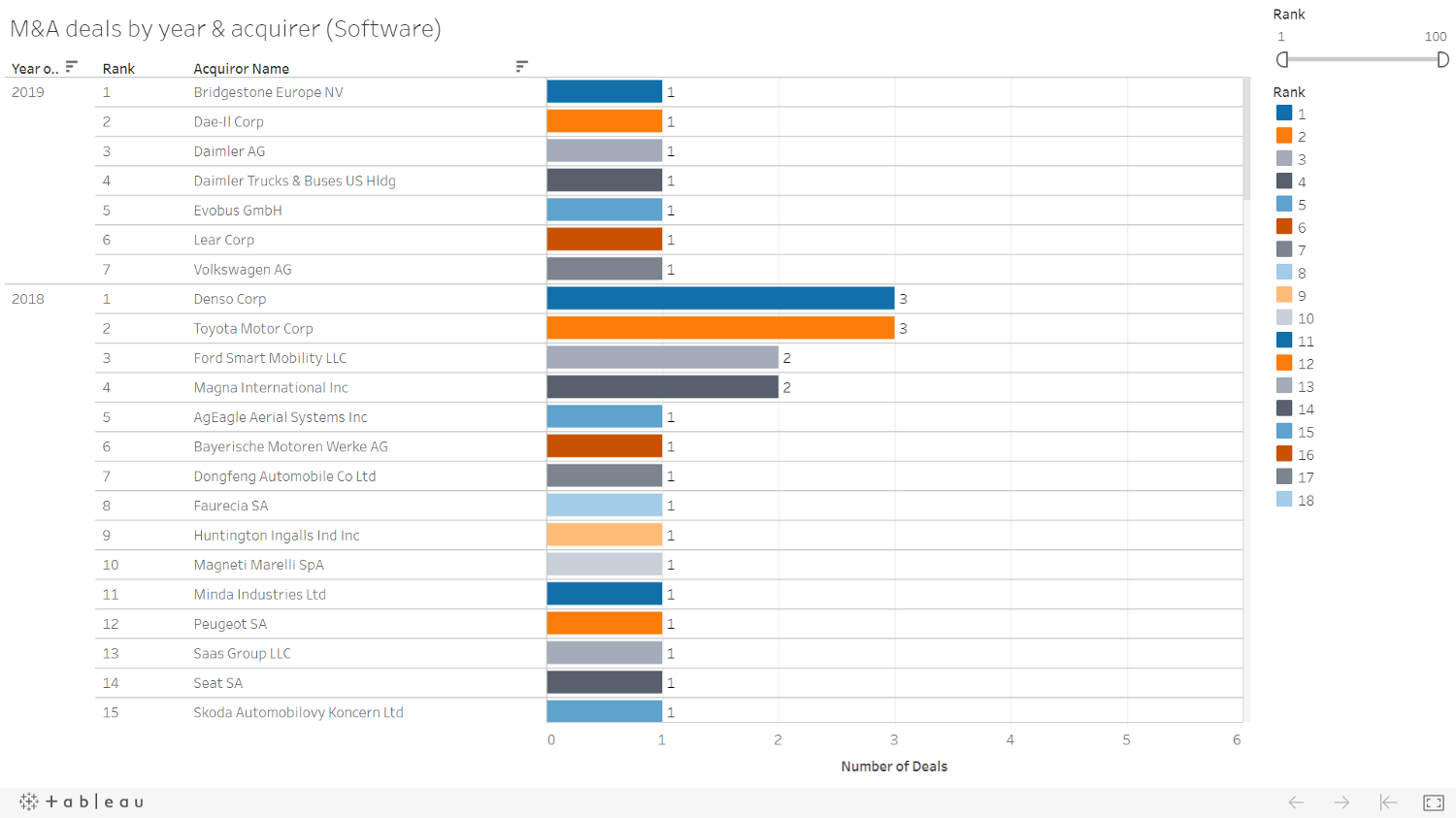Select the Bridgestone Europe NV bar
The image size is (1456, 818).
click(605, 92)
